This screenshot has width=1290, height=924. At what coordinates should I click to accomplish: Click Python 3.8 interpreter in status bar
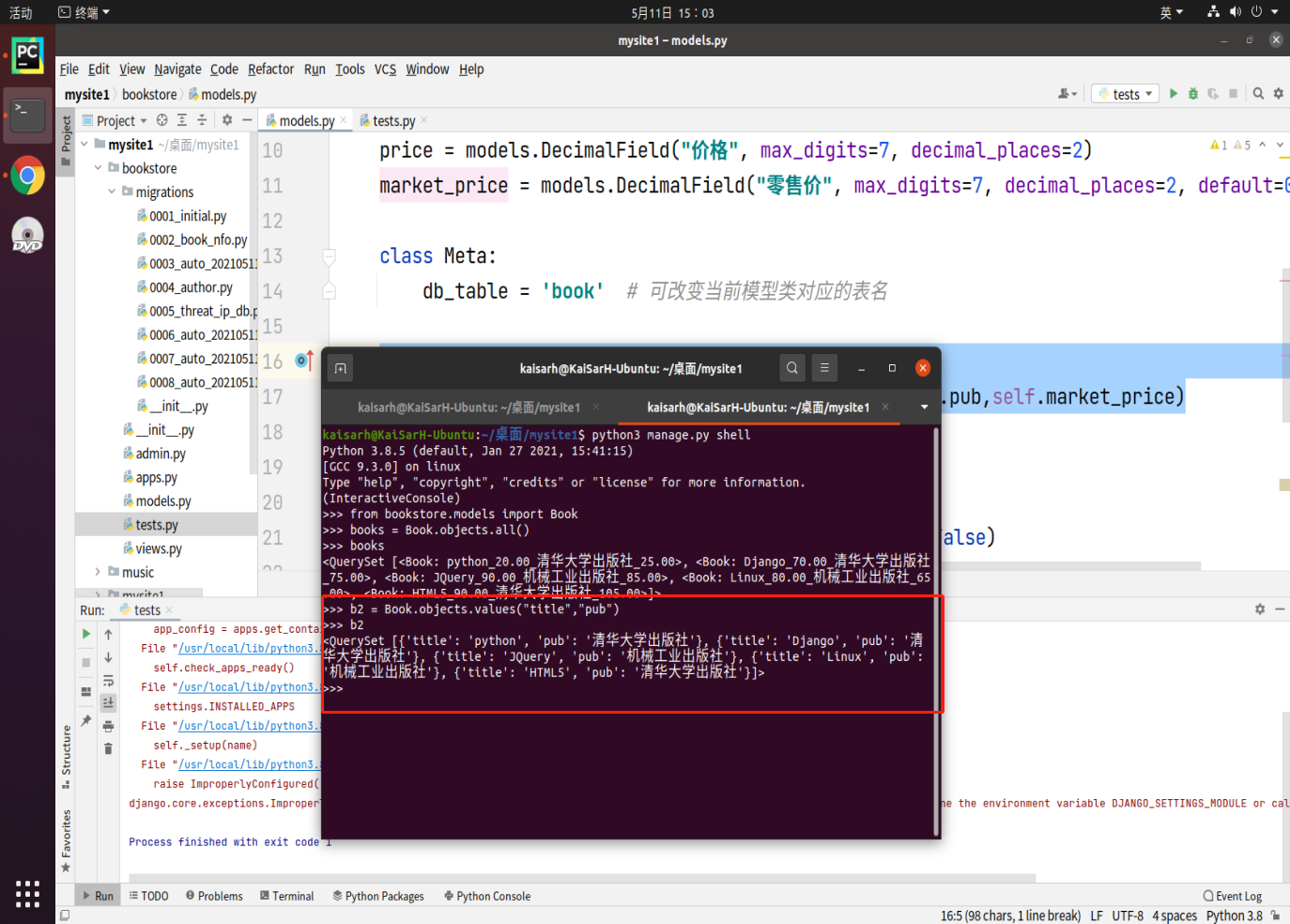pos(1234,916)
